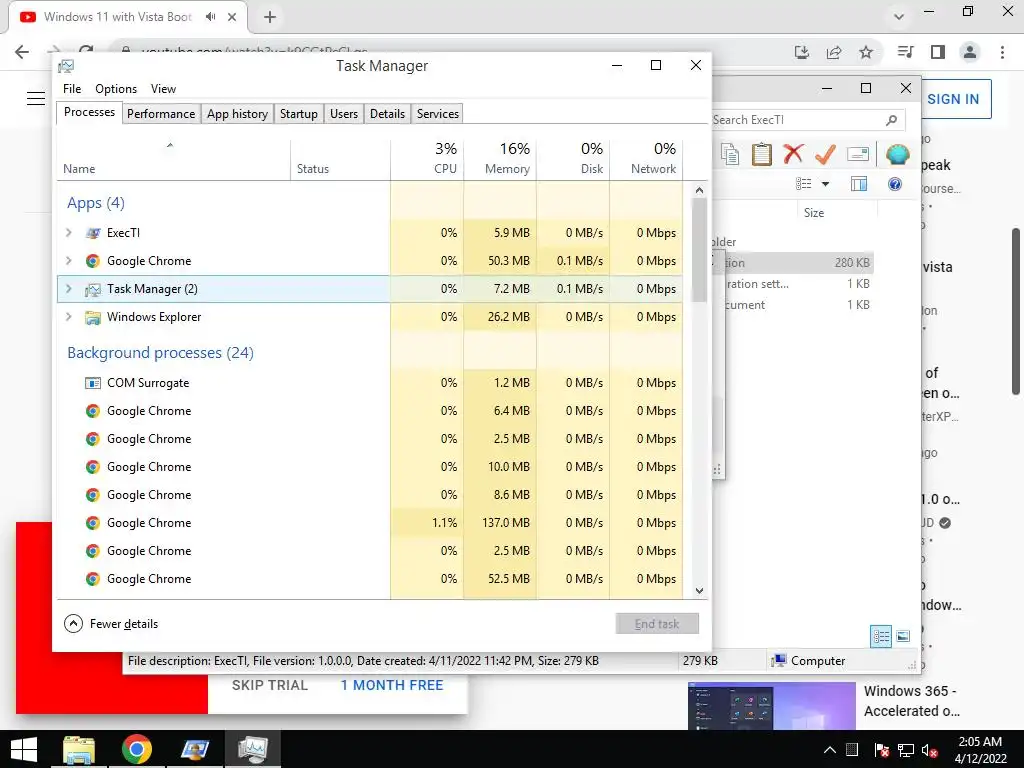
Task: Open the Start menu Windows logo
Action: point(24,750)
